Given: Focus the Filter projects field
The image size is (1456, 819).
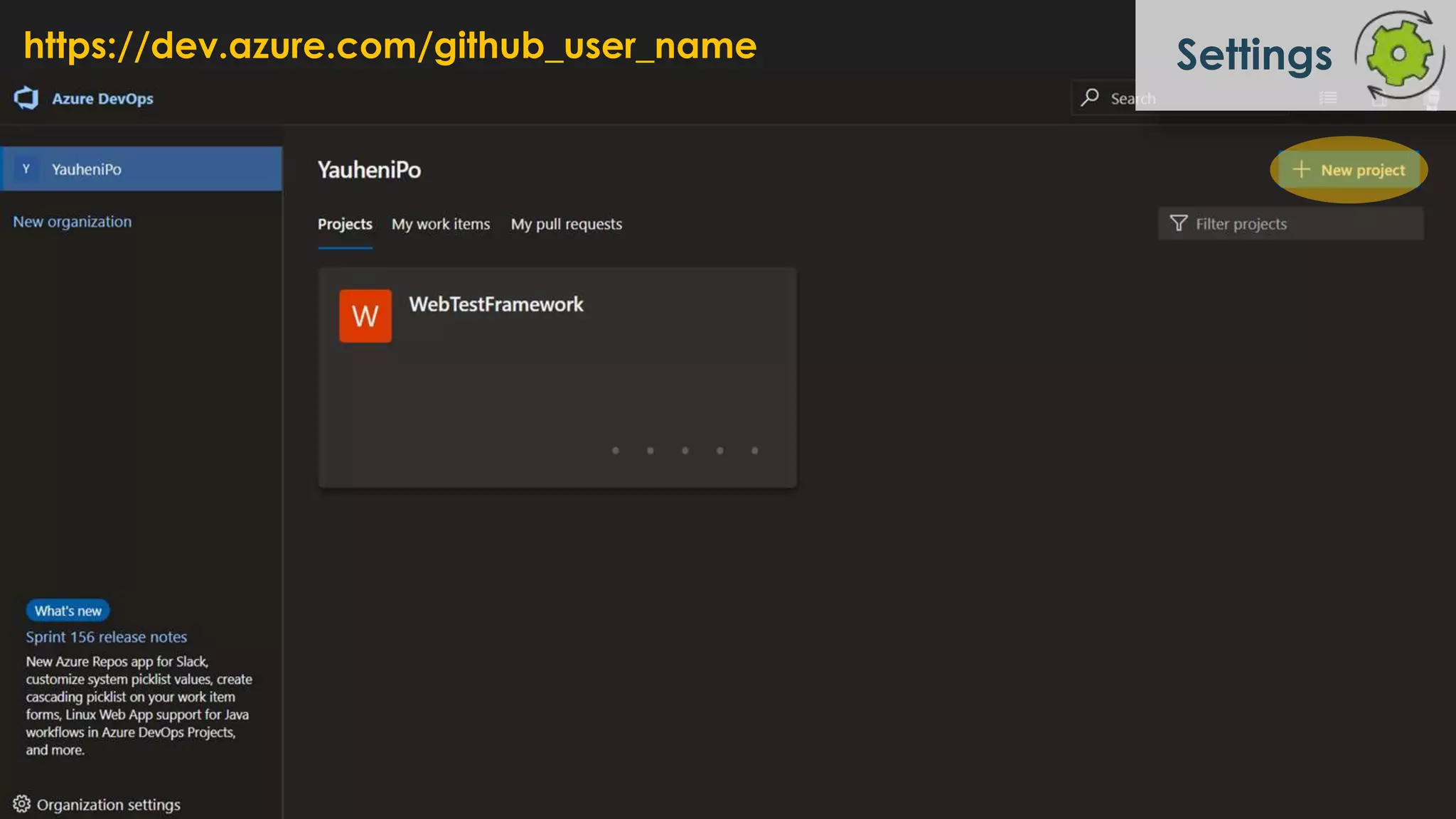Looking at the screenshot, I should pos(1291,223).
